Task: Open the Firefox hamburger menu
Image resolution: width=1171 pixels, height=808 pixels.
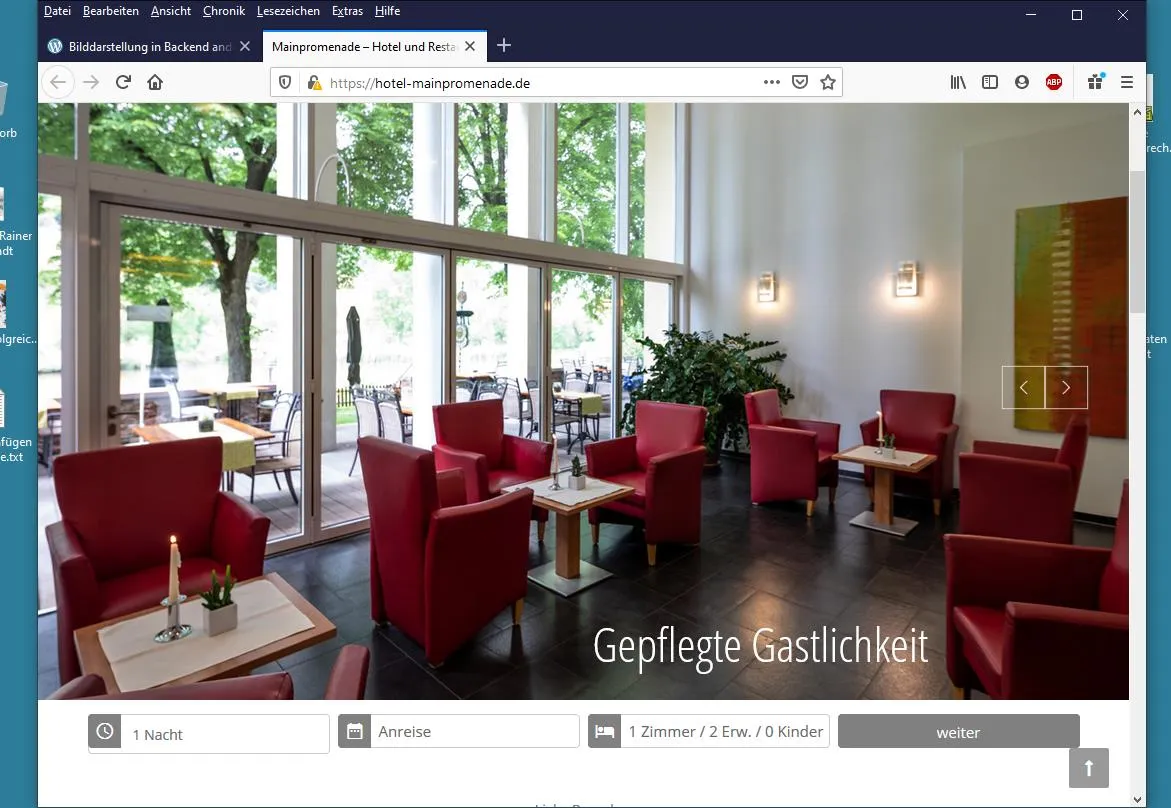Action: coord(1127,82)
